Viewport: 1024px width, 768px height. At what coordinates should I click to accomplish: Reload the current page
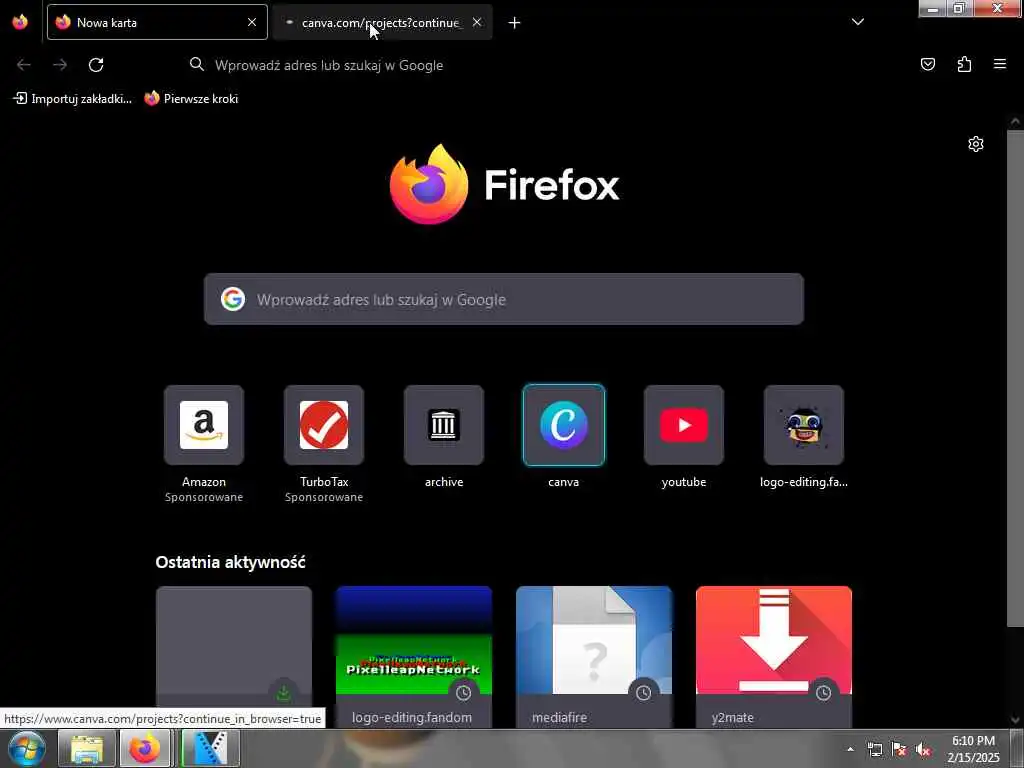96,65
